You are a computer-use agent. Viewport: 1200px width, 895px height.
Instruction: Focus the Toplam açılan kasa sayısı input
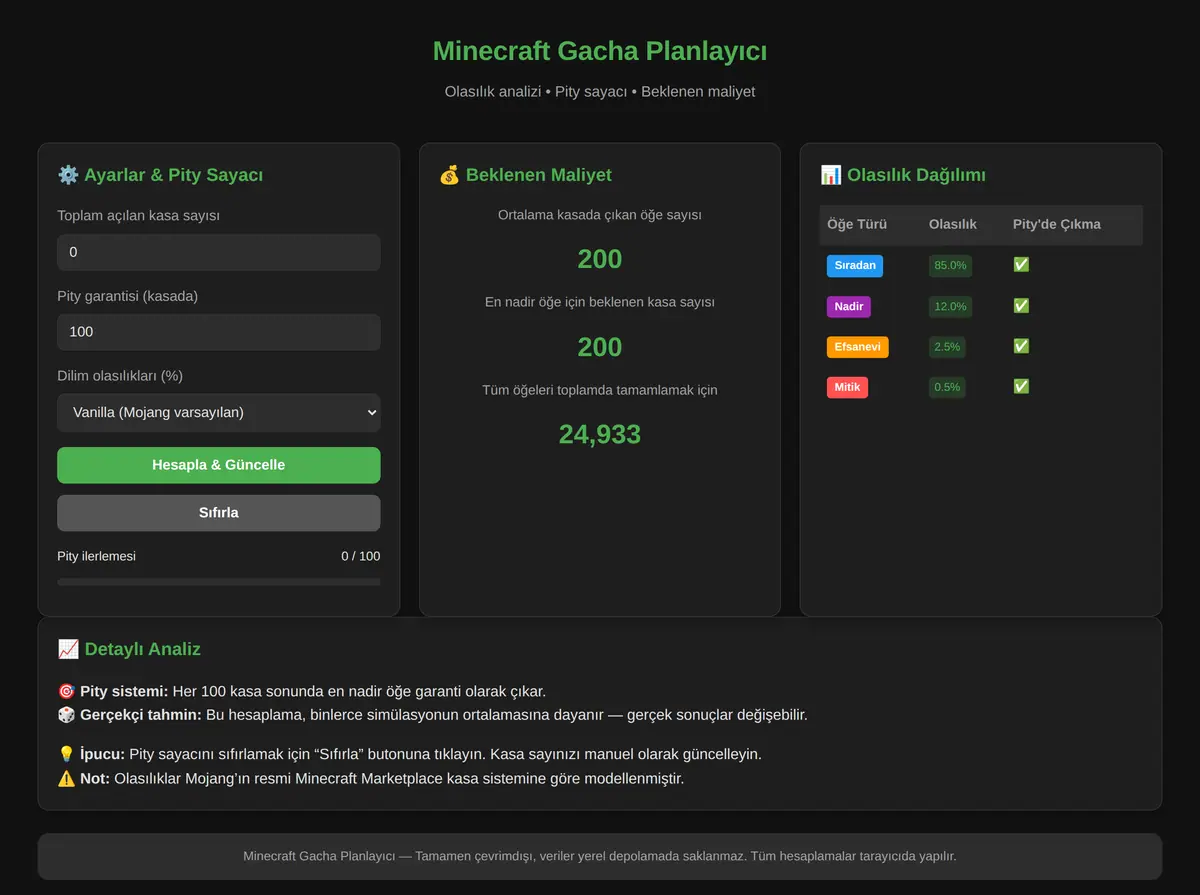click(219, 252)
